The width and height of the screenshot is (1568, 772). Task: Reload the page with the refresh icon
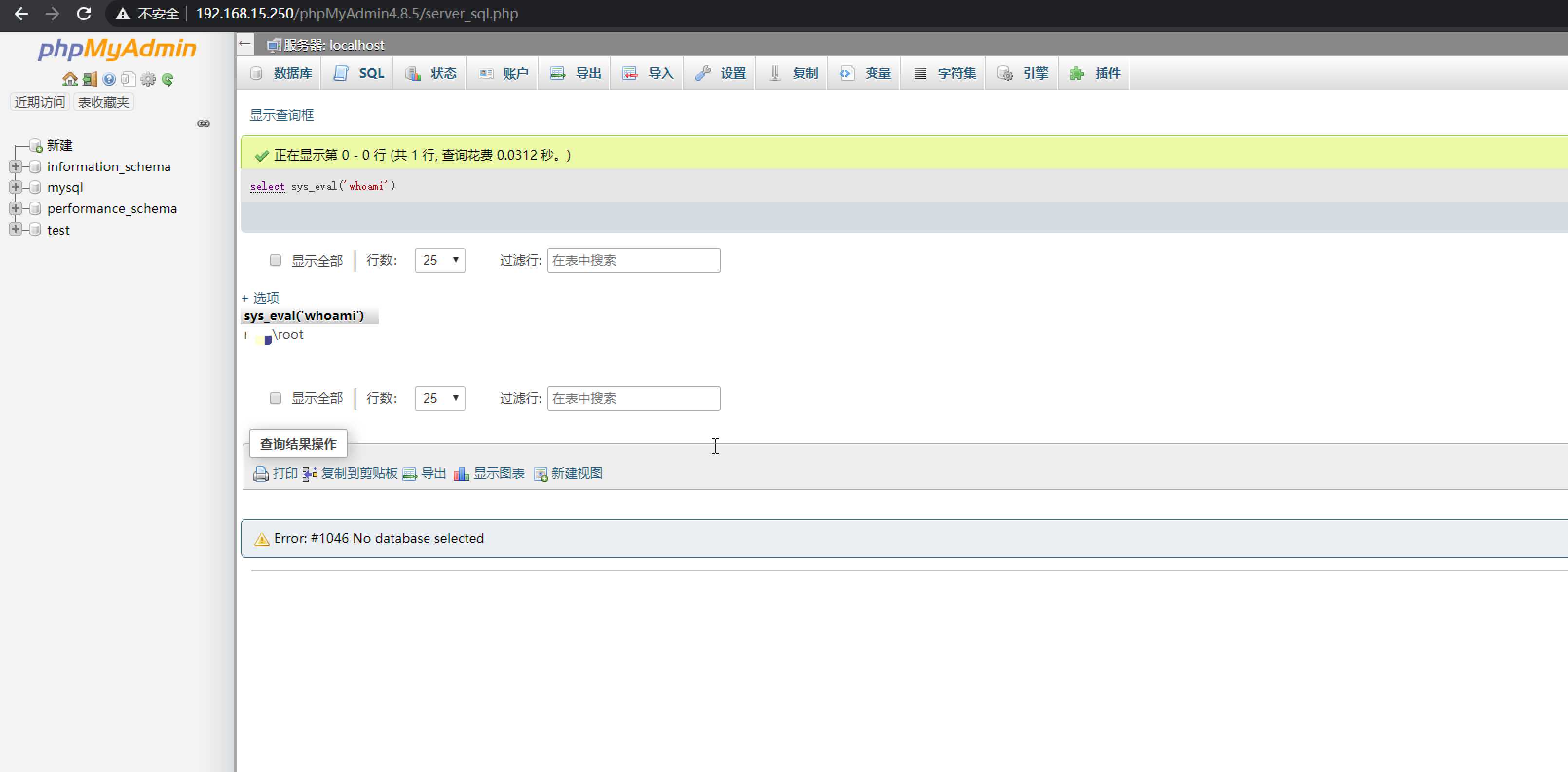[x=84, y=13]
